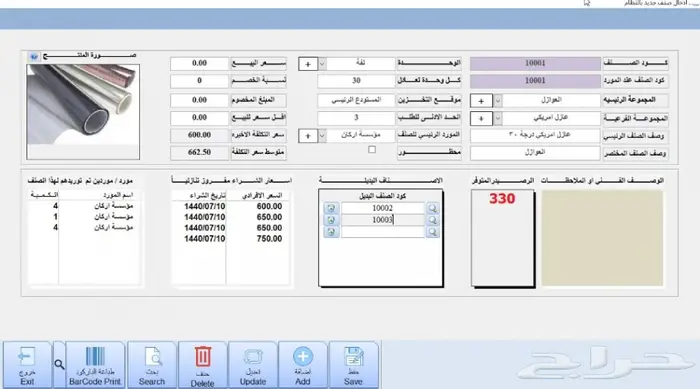Click main item description field عازل امريكي درجة
Screen dimensions: 700x389
click(x=535, y=135)
